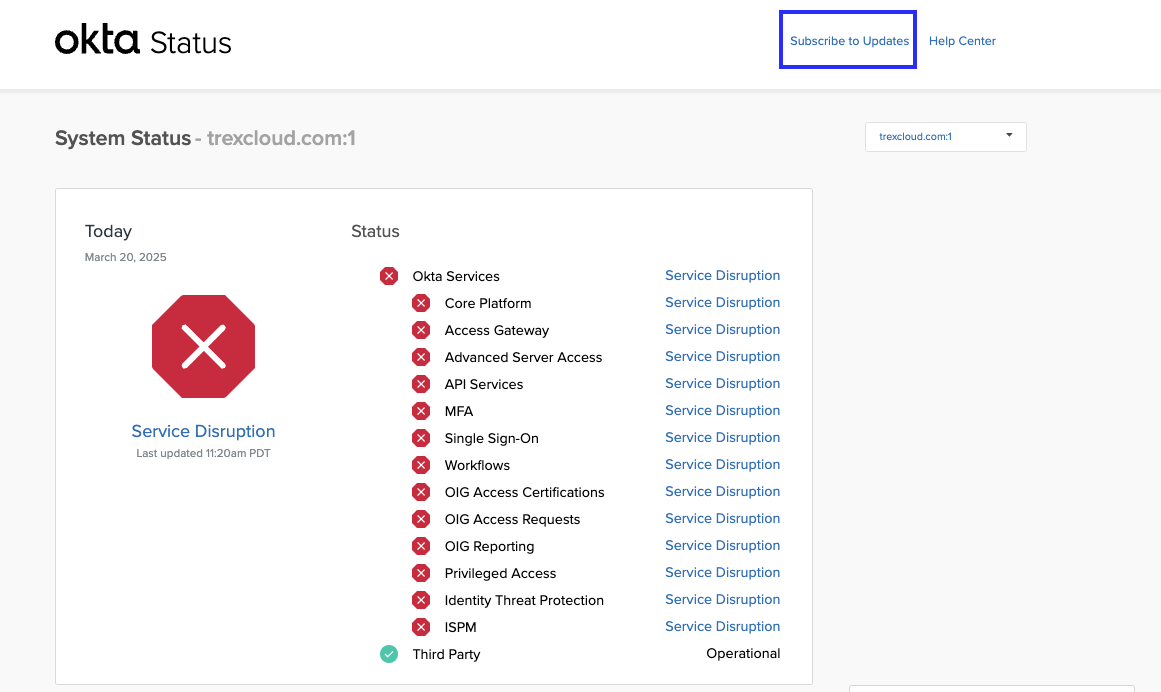Click the Okta Status logo

[x=143, y=41]
